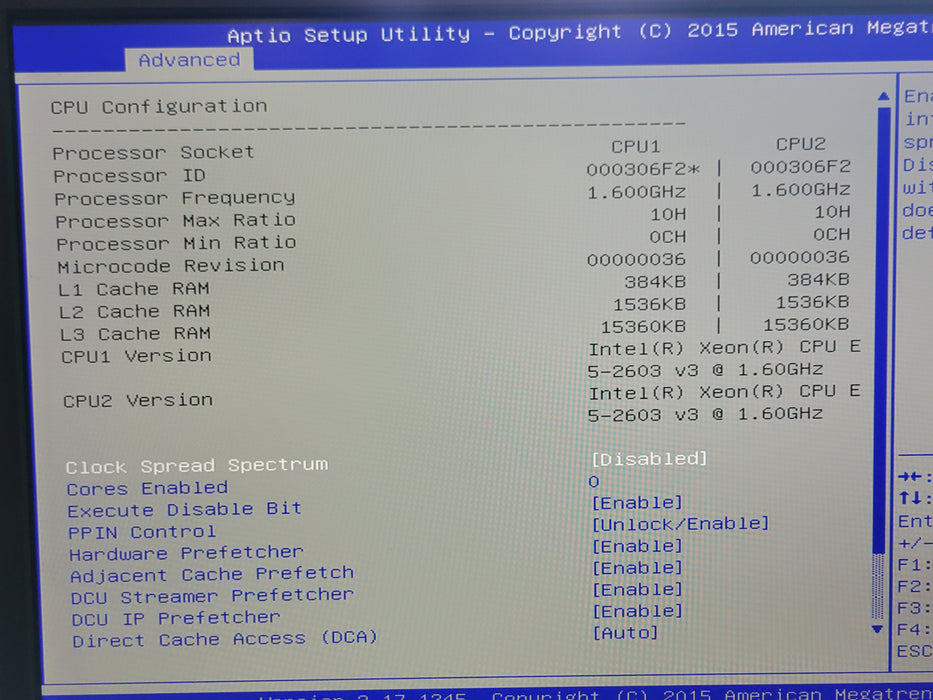
Task: Select the DCU IP Prefetcher option
Action: tap(176, 619)
